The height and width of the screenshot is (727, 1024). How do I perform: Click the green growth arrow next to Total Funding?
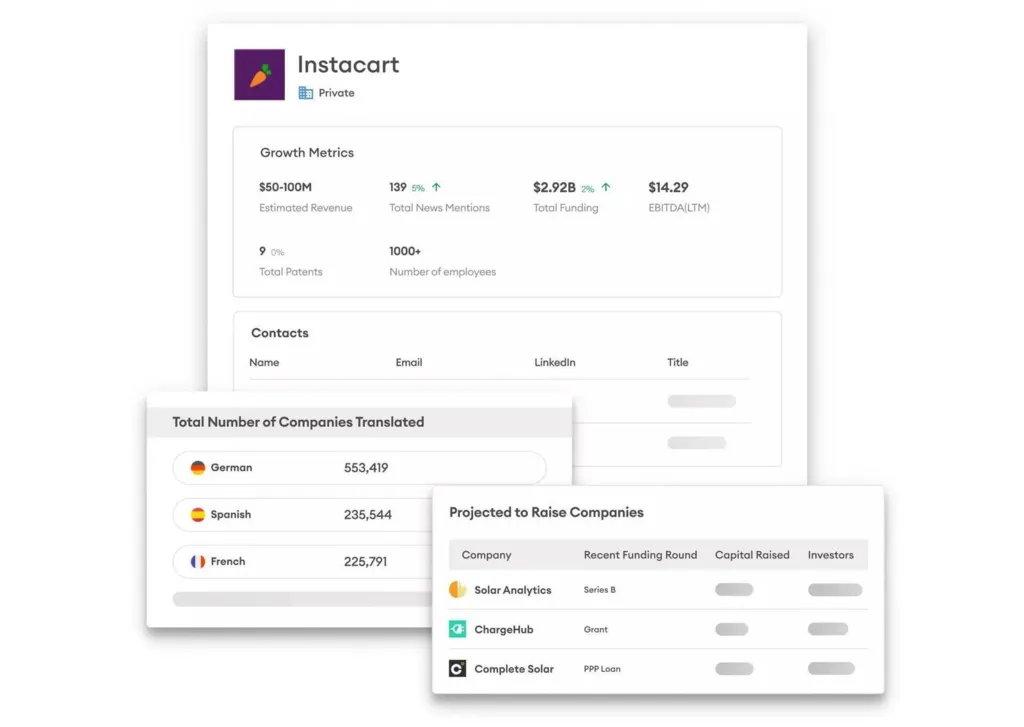604,186
